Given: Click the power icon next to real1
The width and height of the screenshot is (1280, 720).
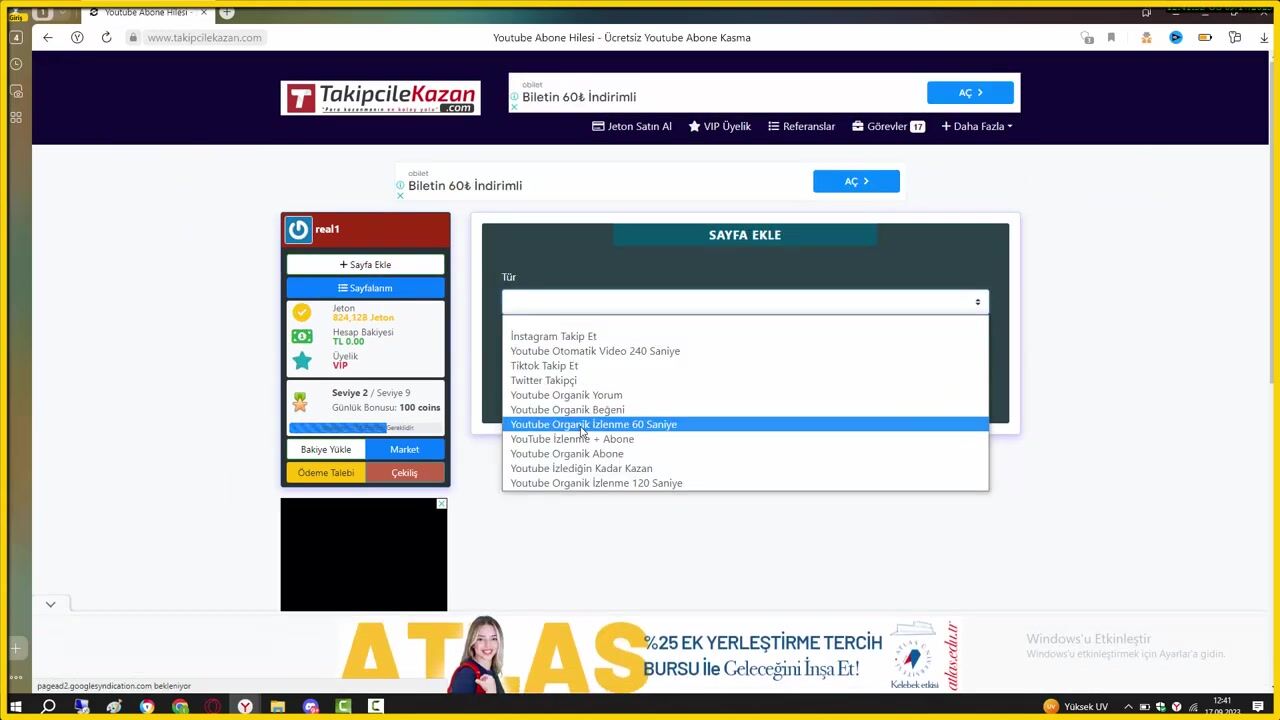Looking at the screenshot, I should click(298, 230).
